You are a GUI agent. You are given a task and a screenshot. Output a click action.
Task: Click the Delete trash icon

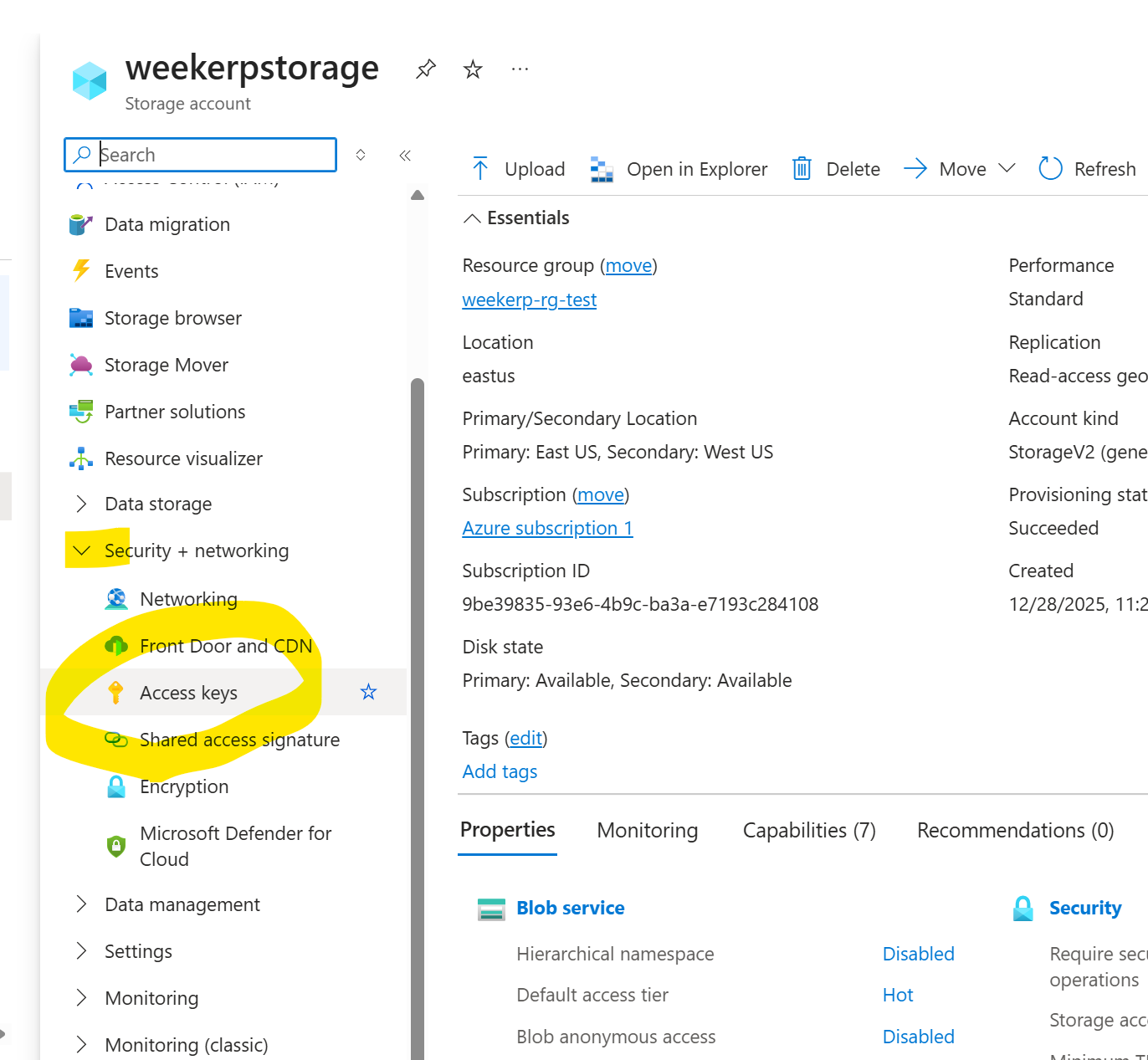[802, 169]
